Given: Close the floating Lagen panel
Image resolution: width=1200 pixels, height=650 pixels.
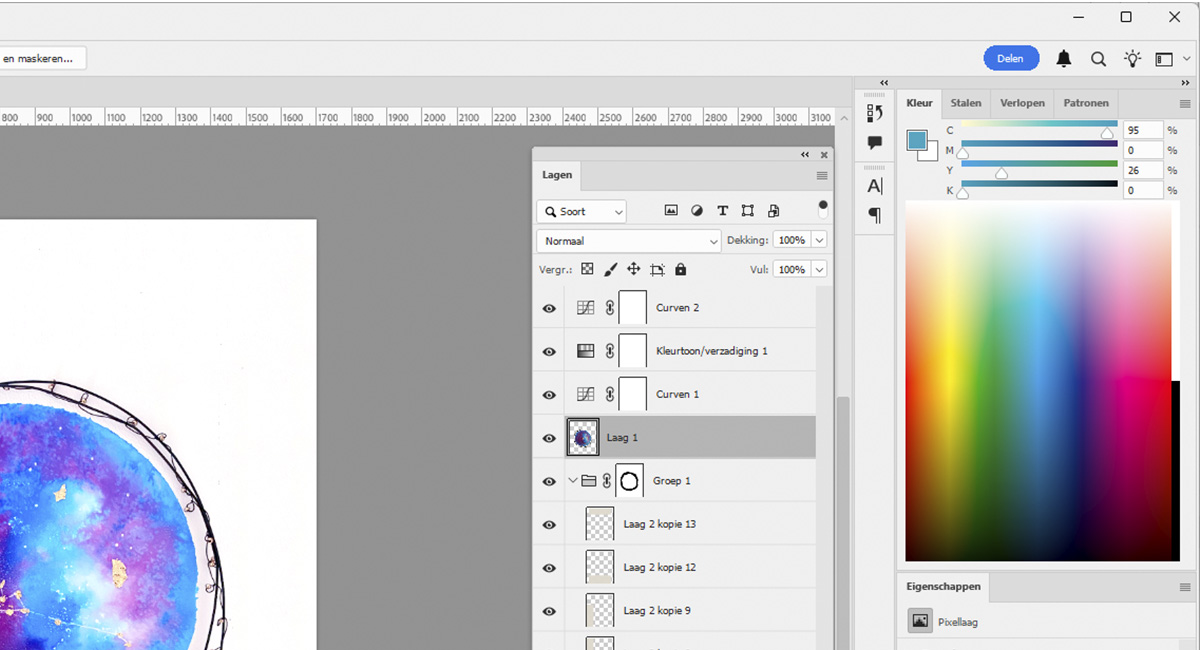Looking at the screenshot, I should (824, 155).
